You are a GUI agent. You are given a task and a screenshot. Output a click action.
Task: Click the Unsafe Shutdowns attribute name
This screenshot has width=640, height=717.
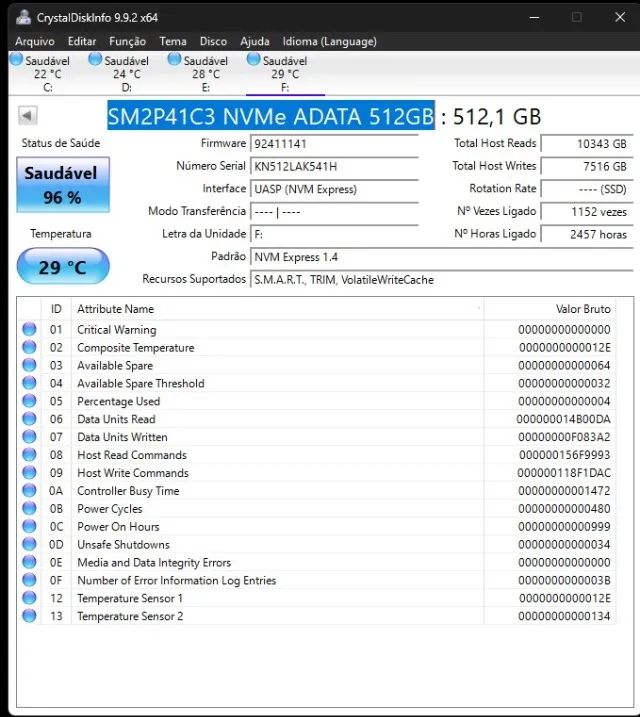123,544
